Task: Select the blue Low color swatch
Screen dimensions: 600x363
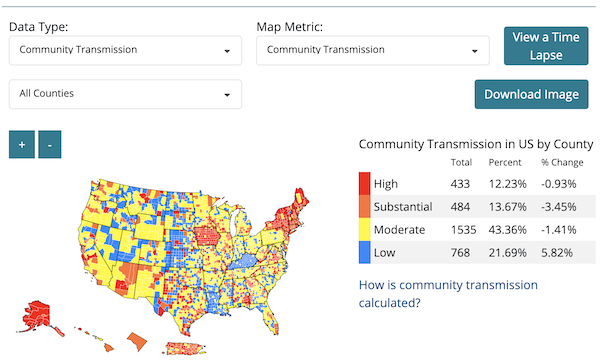Action: pos(364,252)
